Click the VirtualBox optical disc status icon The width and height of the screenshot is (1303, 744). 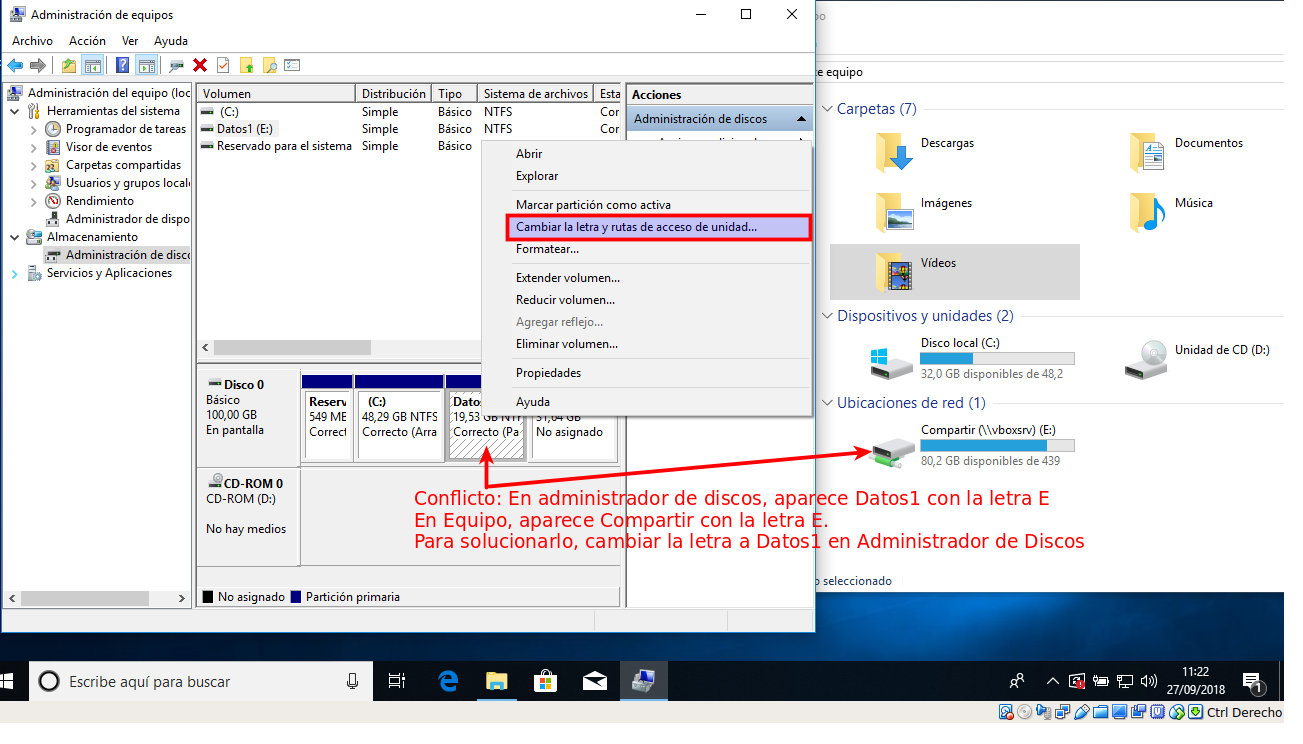pyautogui.click(x=1024, y=712)
